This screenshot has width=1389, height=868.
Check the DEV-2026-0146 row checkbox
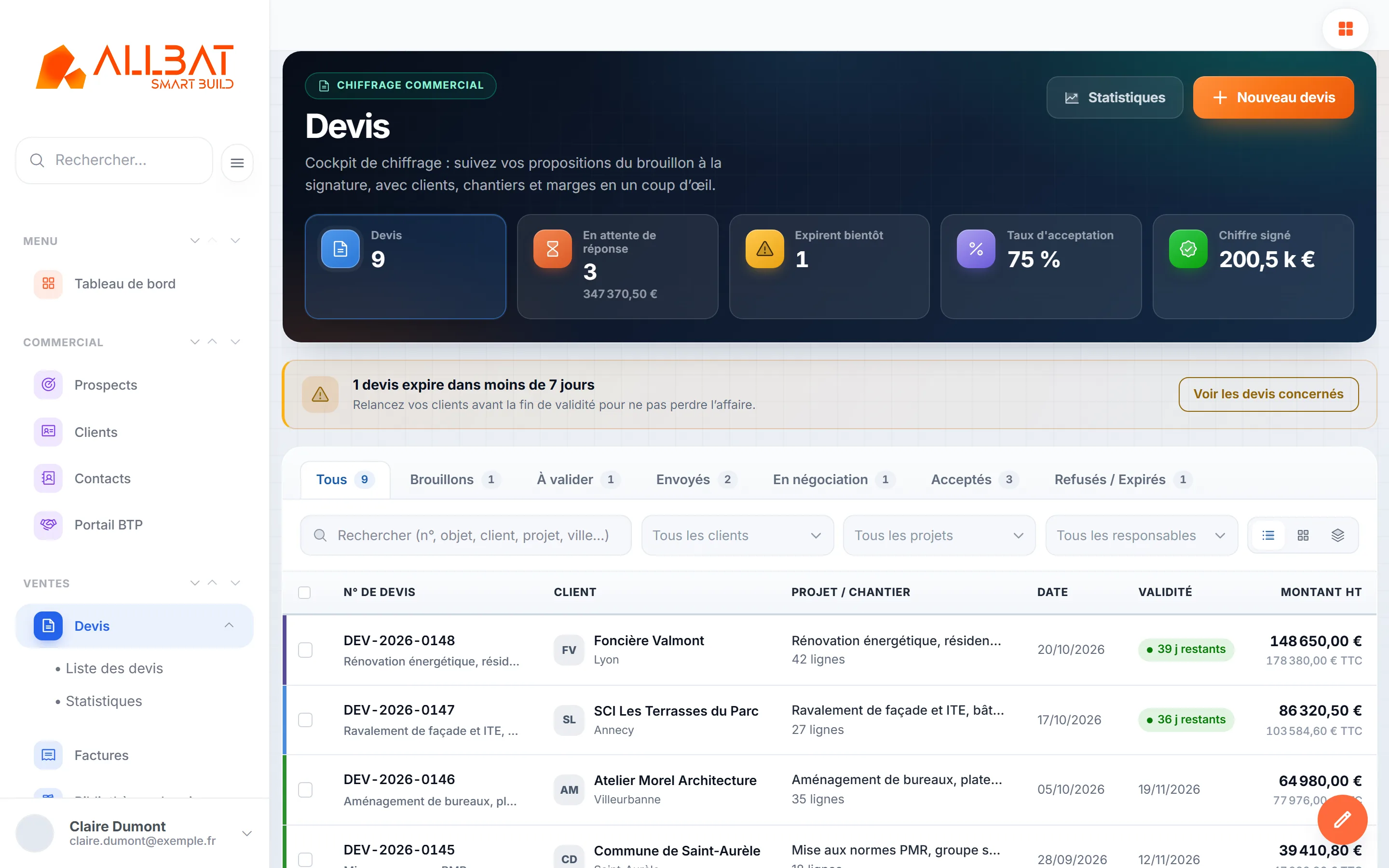[x=305, y=790]
